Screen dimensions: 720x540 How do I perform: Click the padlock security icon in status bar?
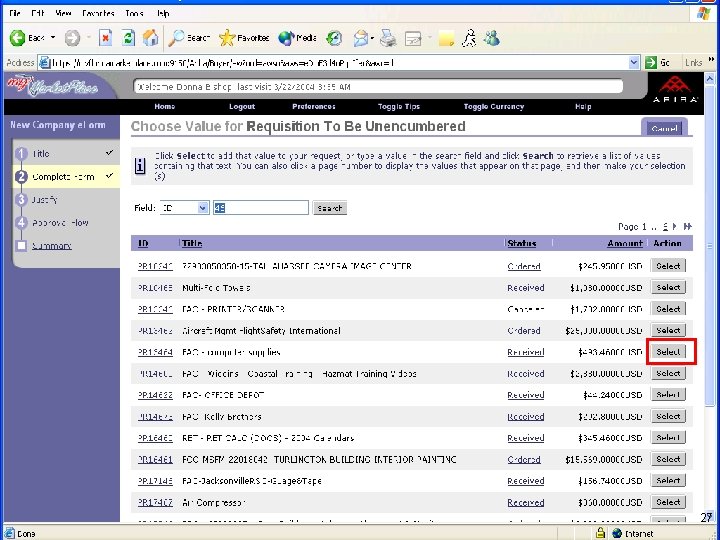[600, 533]
